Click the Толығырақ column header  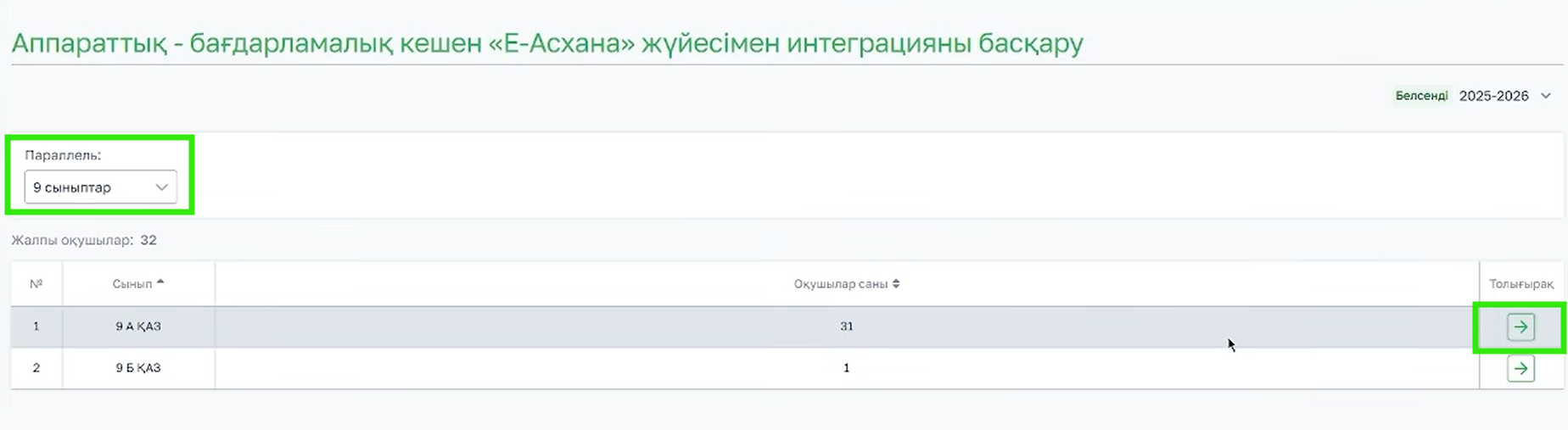(x=1520, y=284)
